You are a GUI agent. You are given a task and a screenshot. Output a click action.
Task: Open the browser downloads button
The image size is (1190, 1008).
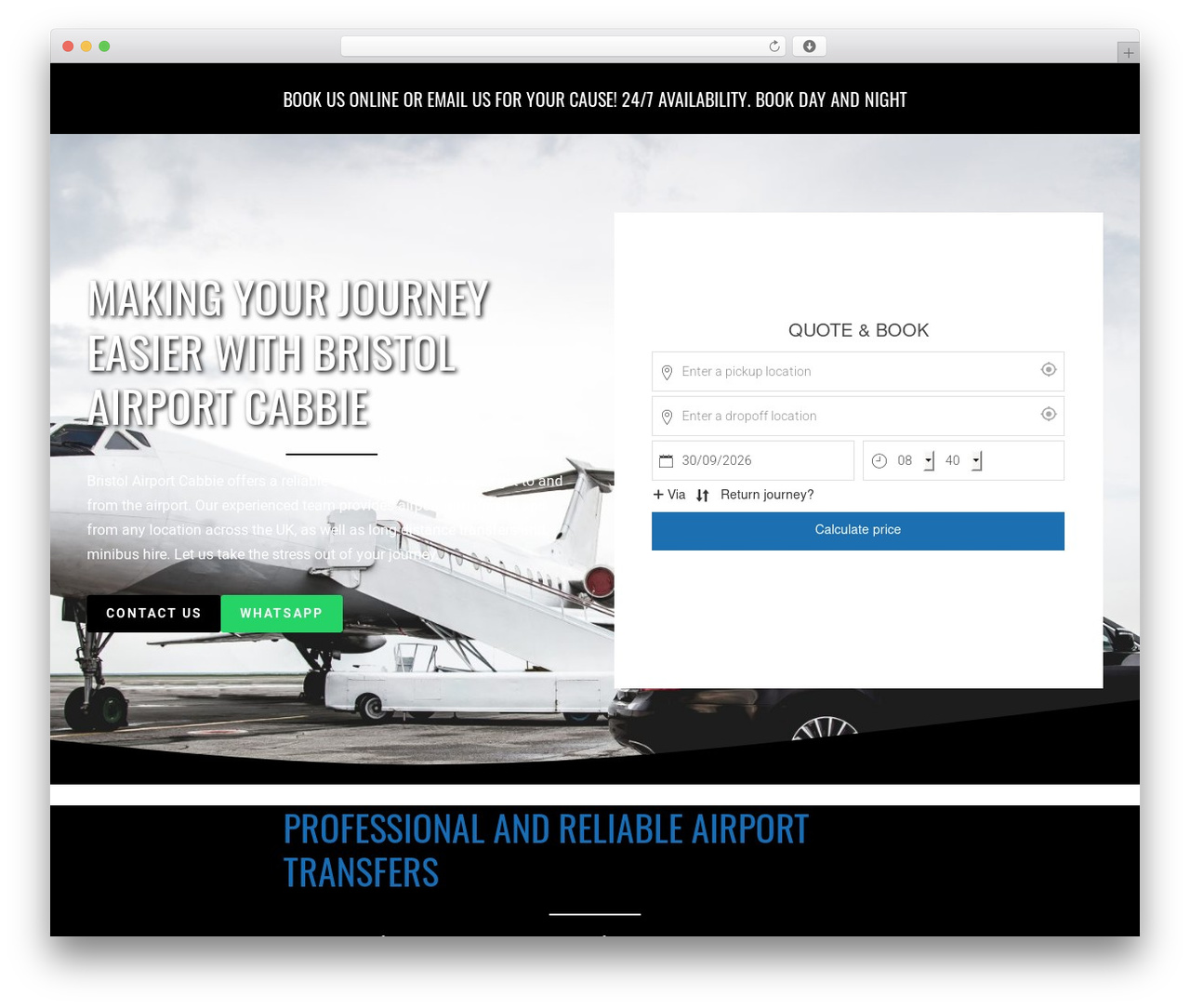[x=810, y=46]
